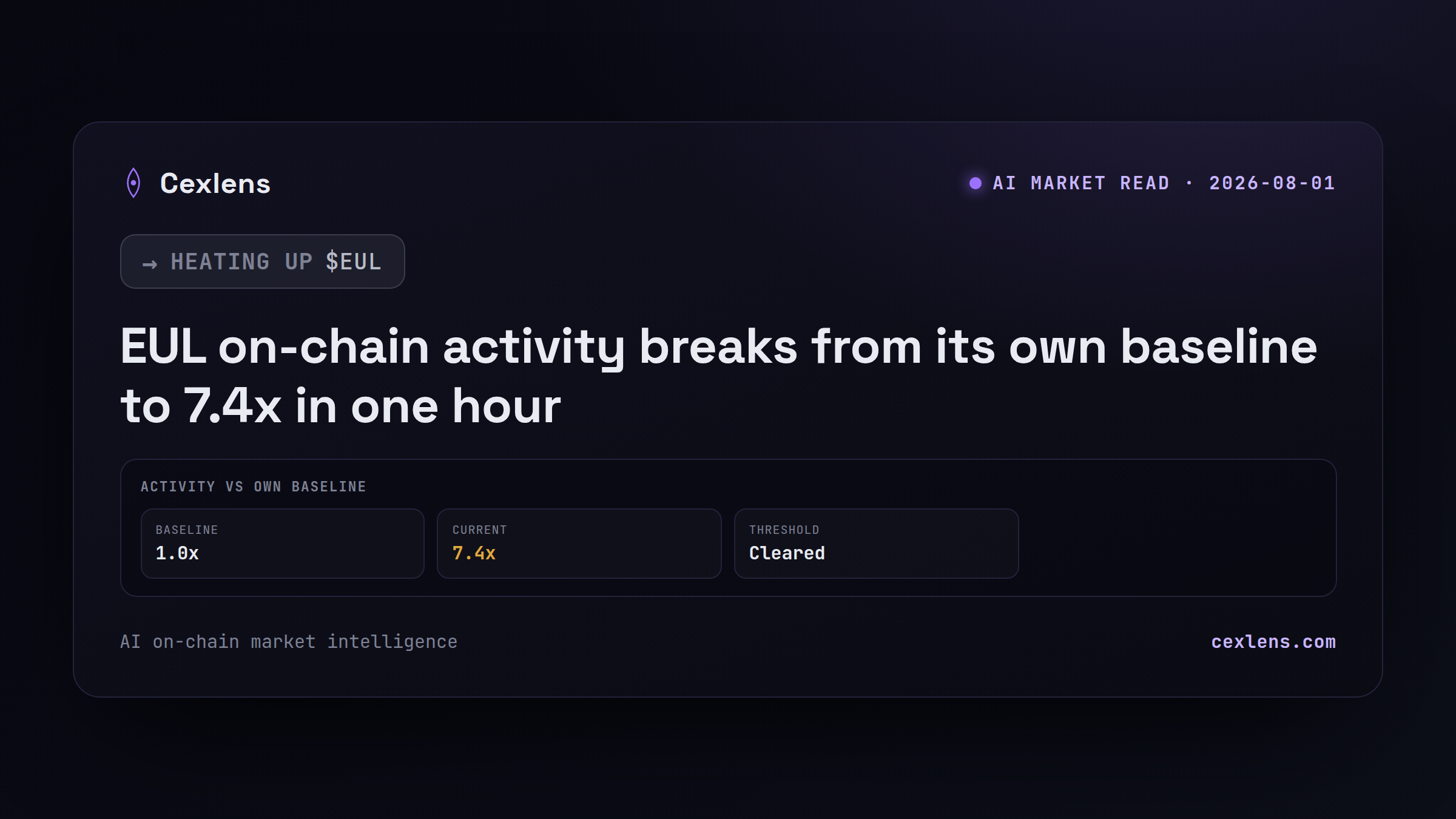Viewport: 1456px width, 819px height.
Task: Click the arrow icon in Heating Up badge
Action: point(150,264)
